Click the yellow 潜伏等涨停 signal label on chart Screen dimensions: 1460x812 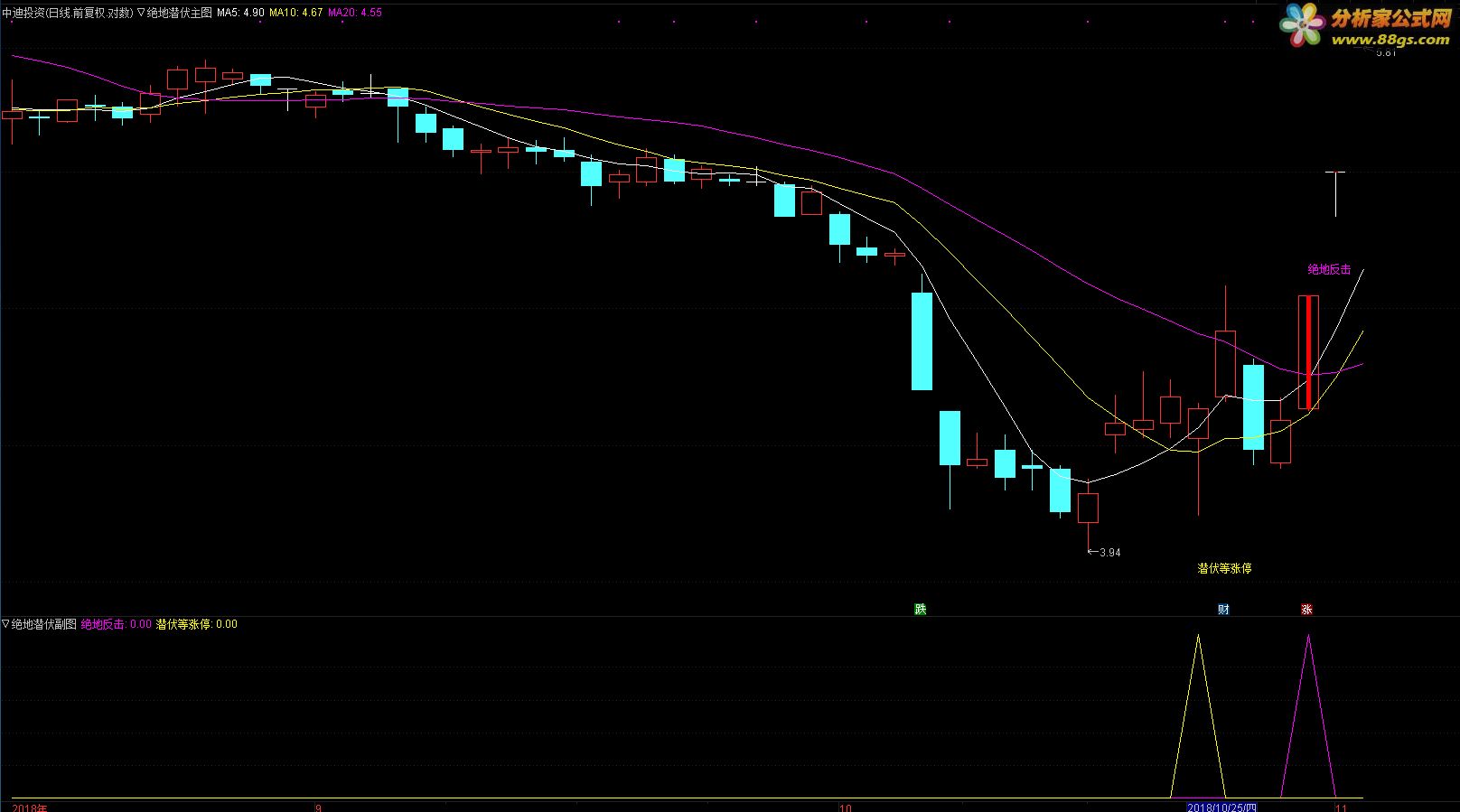point(1224,568)
